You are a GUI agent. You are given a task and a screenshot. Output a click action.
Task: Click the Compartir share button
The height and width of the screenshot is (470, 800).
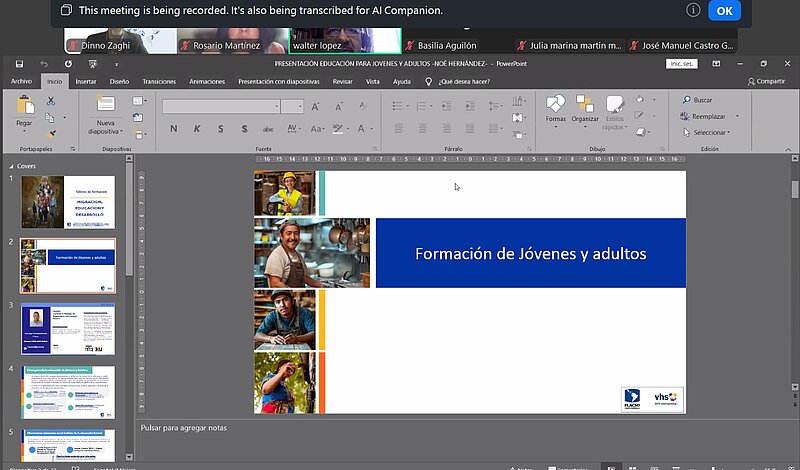(x=766, y=81)
